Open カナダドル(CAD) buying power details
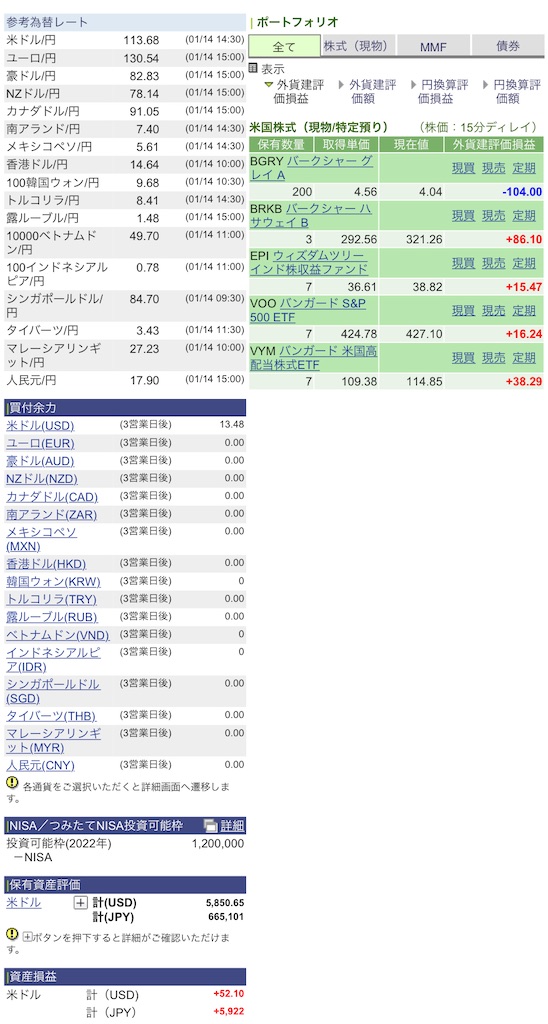The image size is (548, 1024). pos(52,497)
